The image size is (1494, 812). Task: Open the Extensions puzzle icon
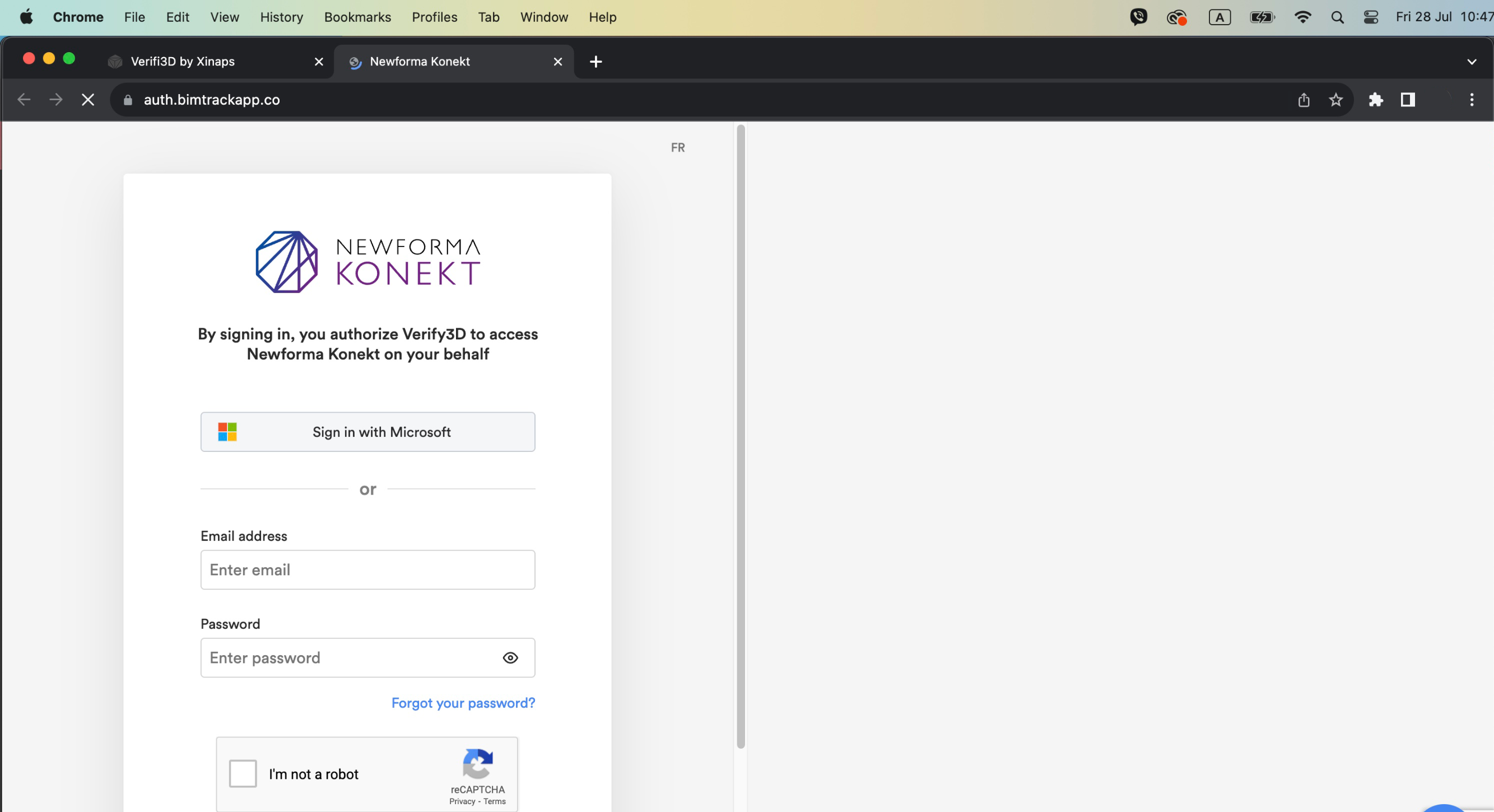[x=1376, y=100]
